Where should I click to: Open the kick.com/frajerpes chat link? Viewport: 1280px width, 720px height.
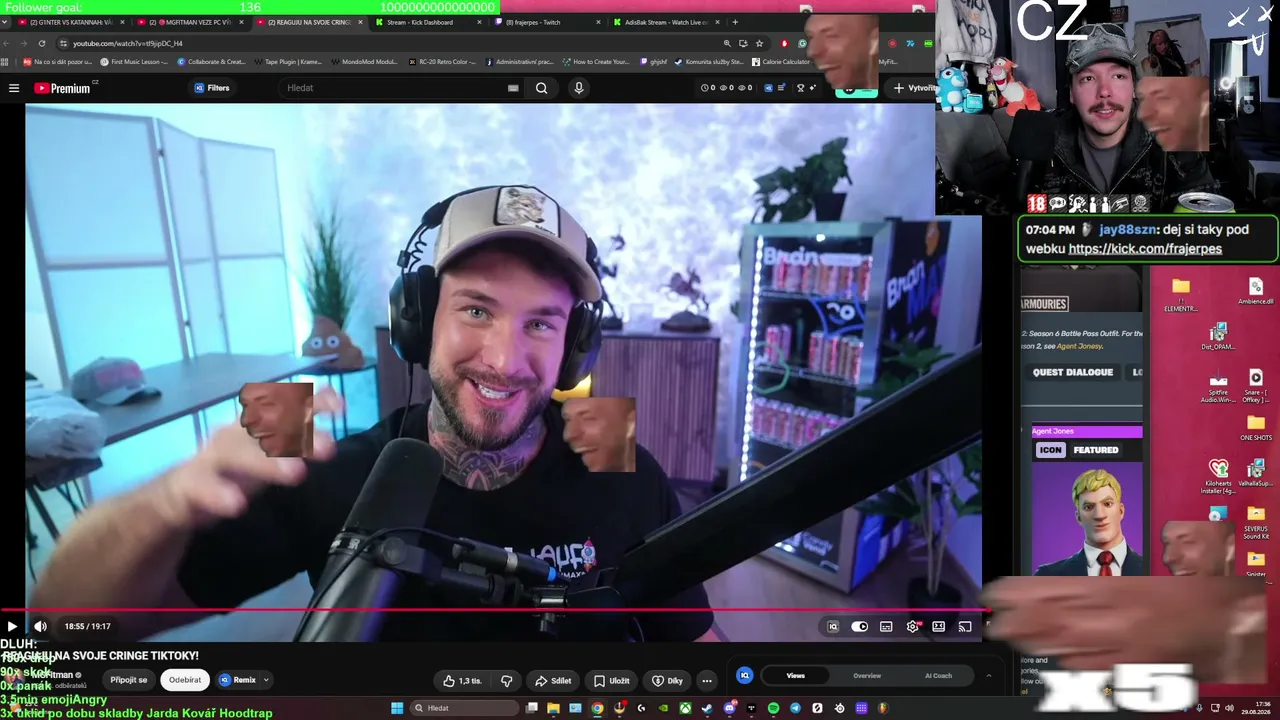point(1145,249)
